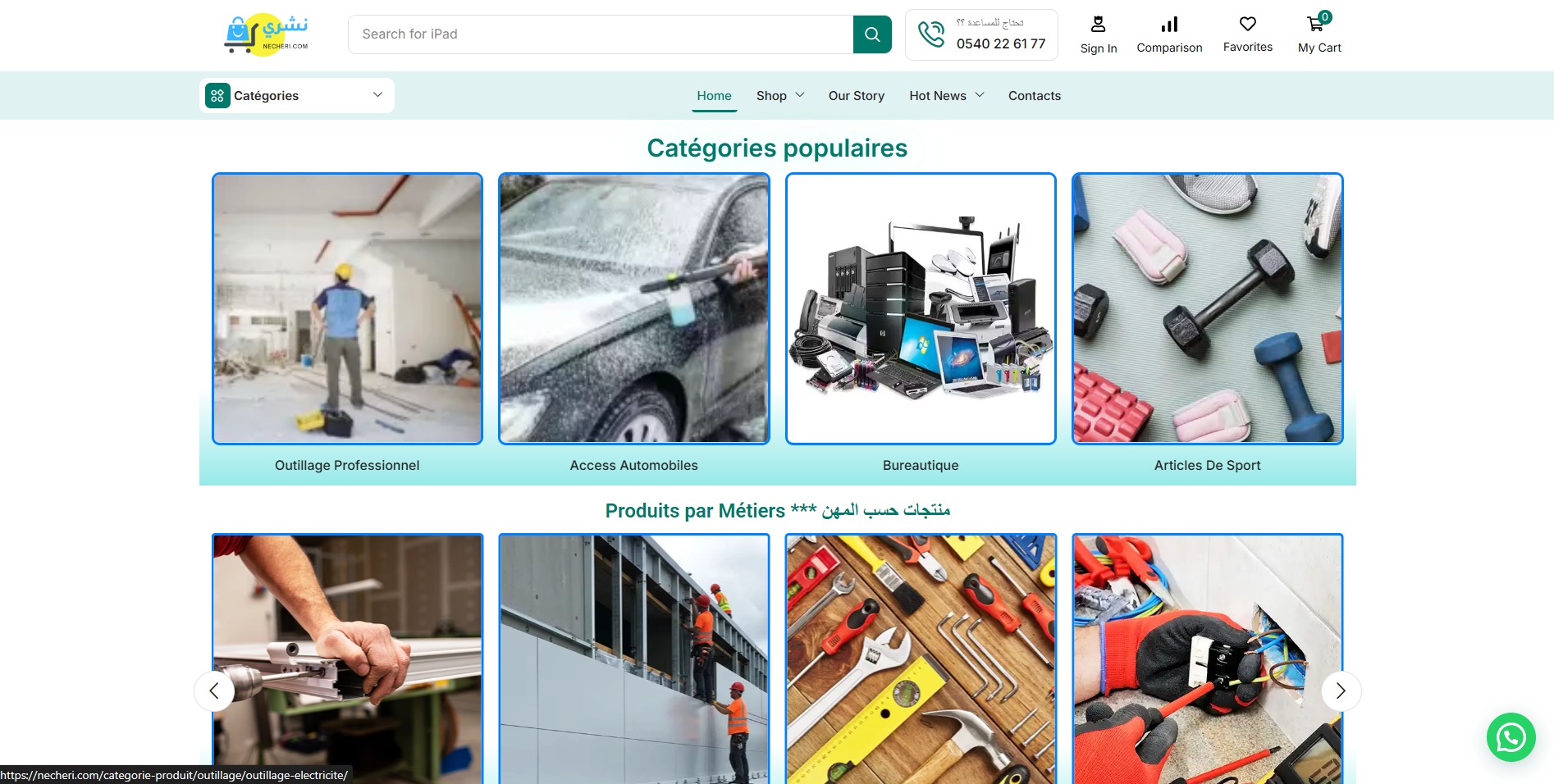This screenshot has height=784, width=1554.
Task: Go to the Home tab
Action: 714,96
